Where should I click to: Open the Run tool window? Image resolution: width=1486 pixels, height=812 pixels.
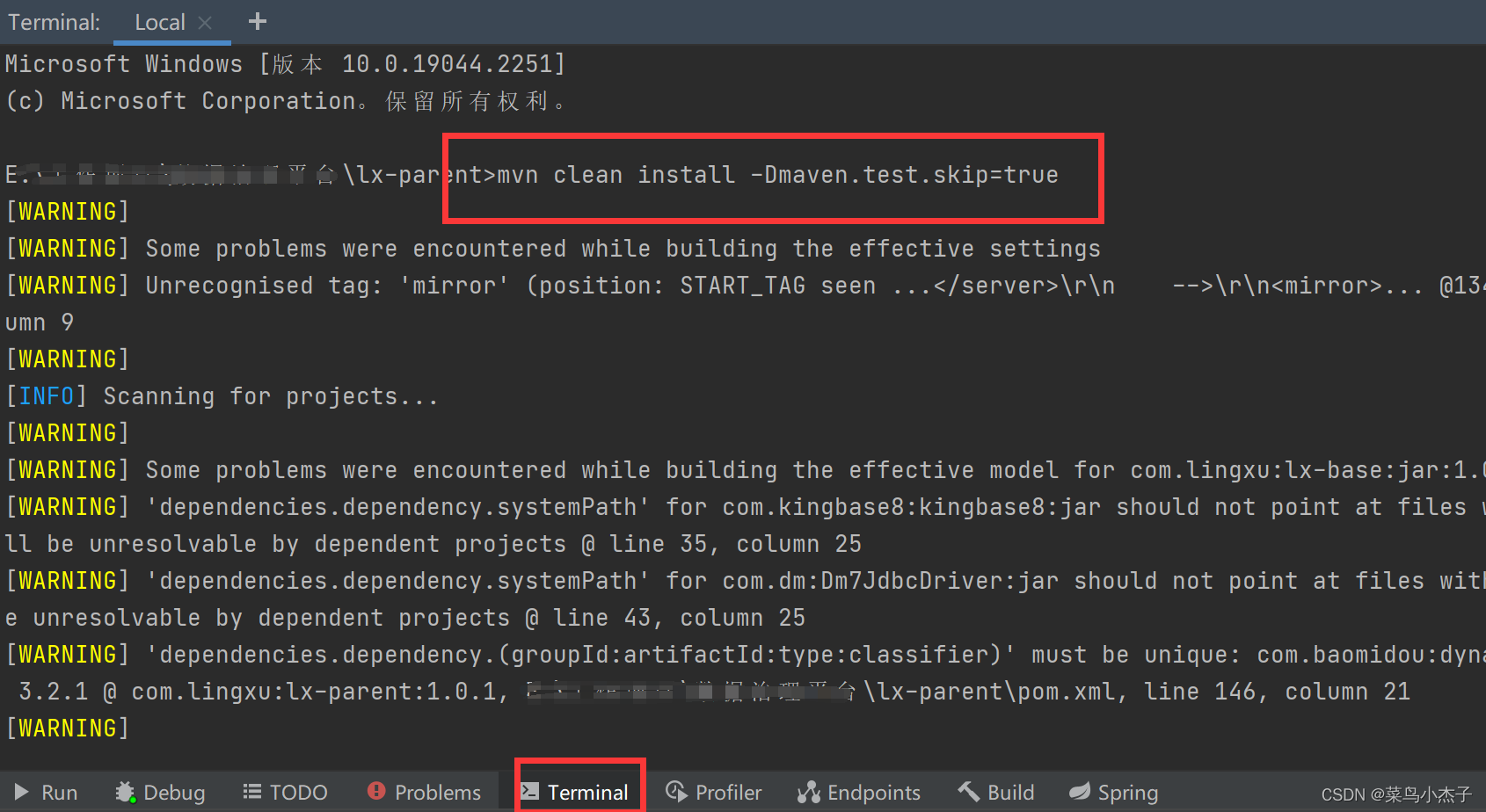(47, 793)
